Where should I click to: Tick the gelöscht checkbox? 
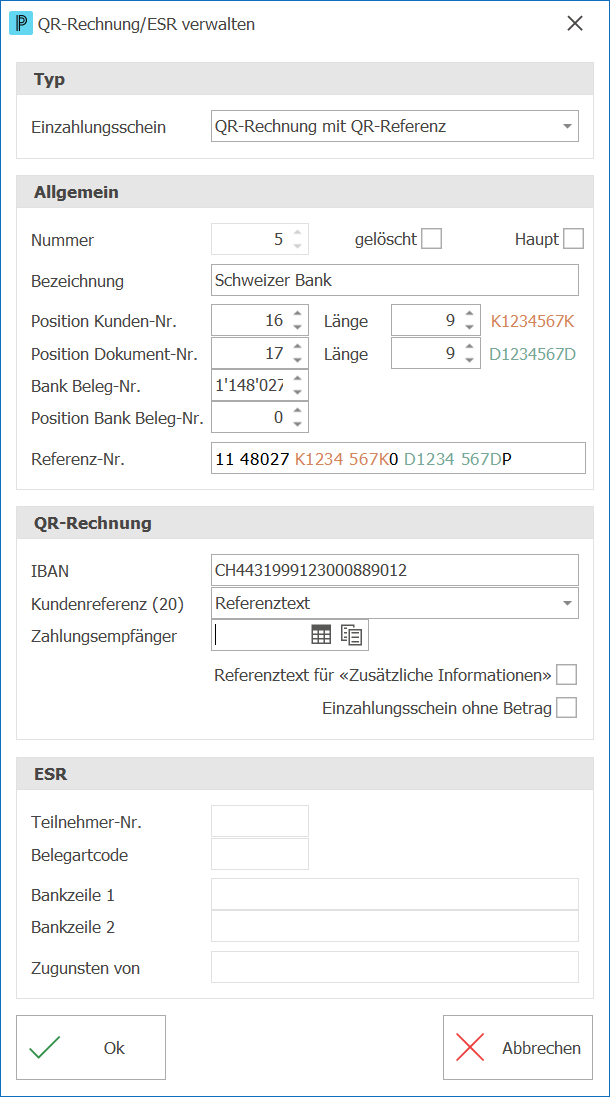tap(432, 240)
